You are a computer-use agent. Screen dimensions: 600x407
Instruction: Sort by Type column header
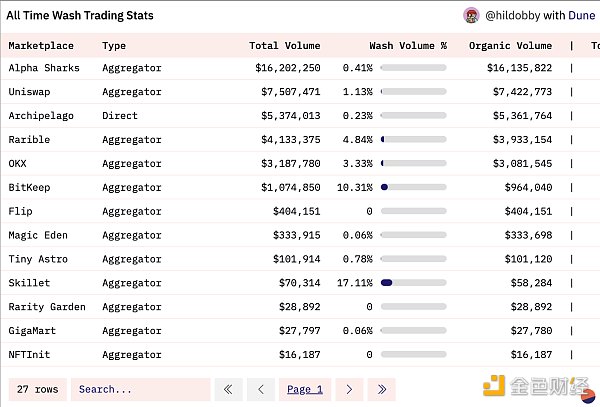pos(114,45)
